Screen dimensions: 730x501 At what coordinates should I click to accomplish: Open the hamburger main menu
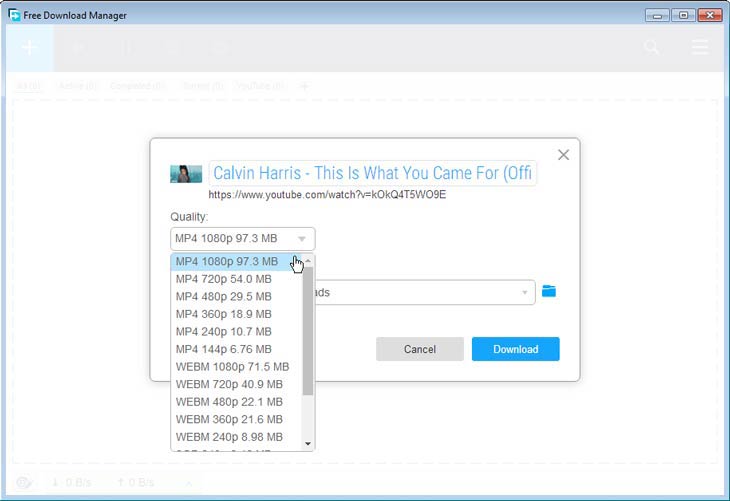click(700, 47)
